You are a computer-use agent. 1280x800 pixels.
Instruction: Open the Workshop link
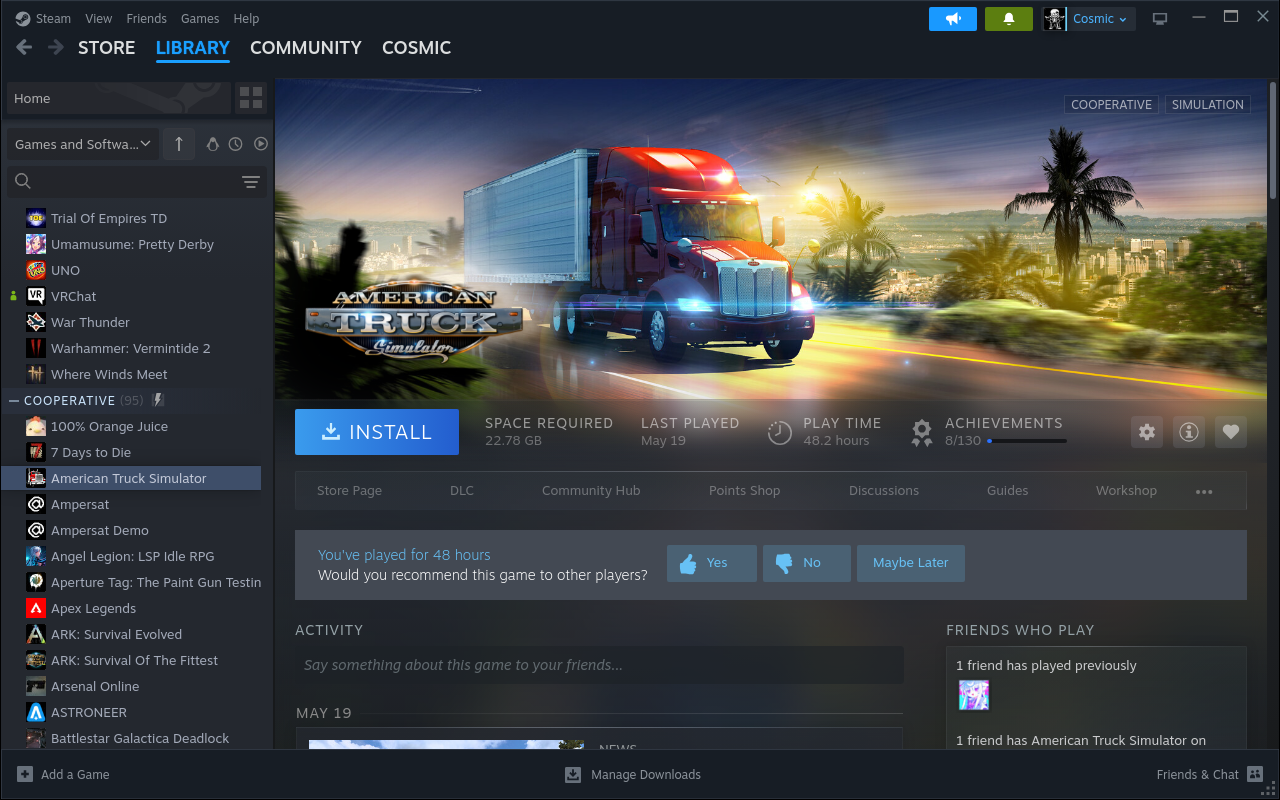coord(1126,491)
